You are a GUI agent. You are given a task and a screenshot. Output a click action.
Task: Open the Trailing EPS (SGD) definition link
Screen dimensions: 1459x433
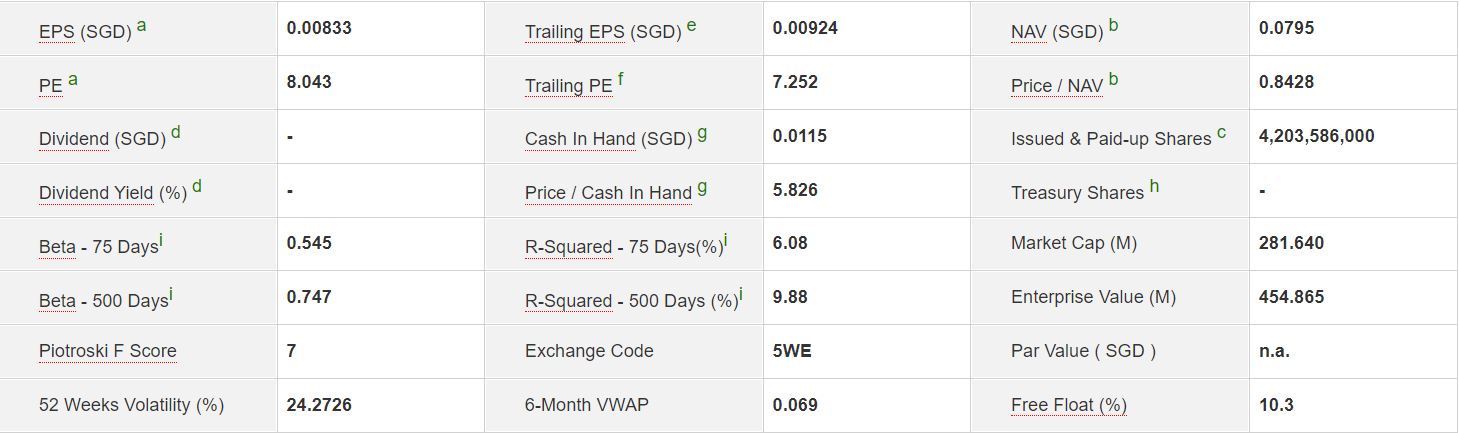coord(601,32)
